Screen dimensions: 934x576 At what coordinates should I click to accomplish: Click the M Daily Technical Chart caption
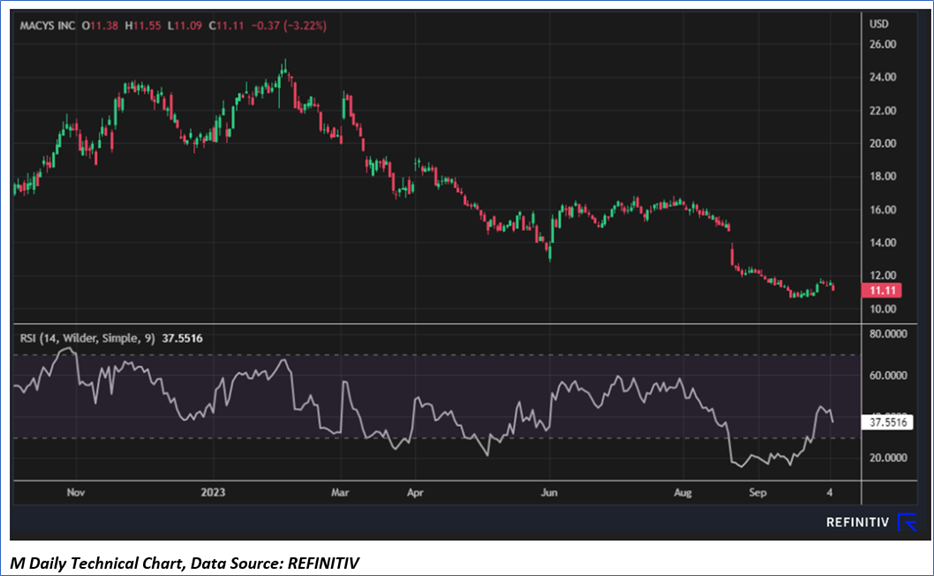pyautogui.click(x=185, y=563)
